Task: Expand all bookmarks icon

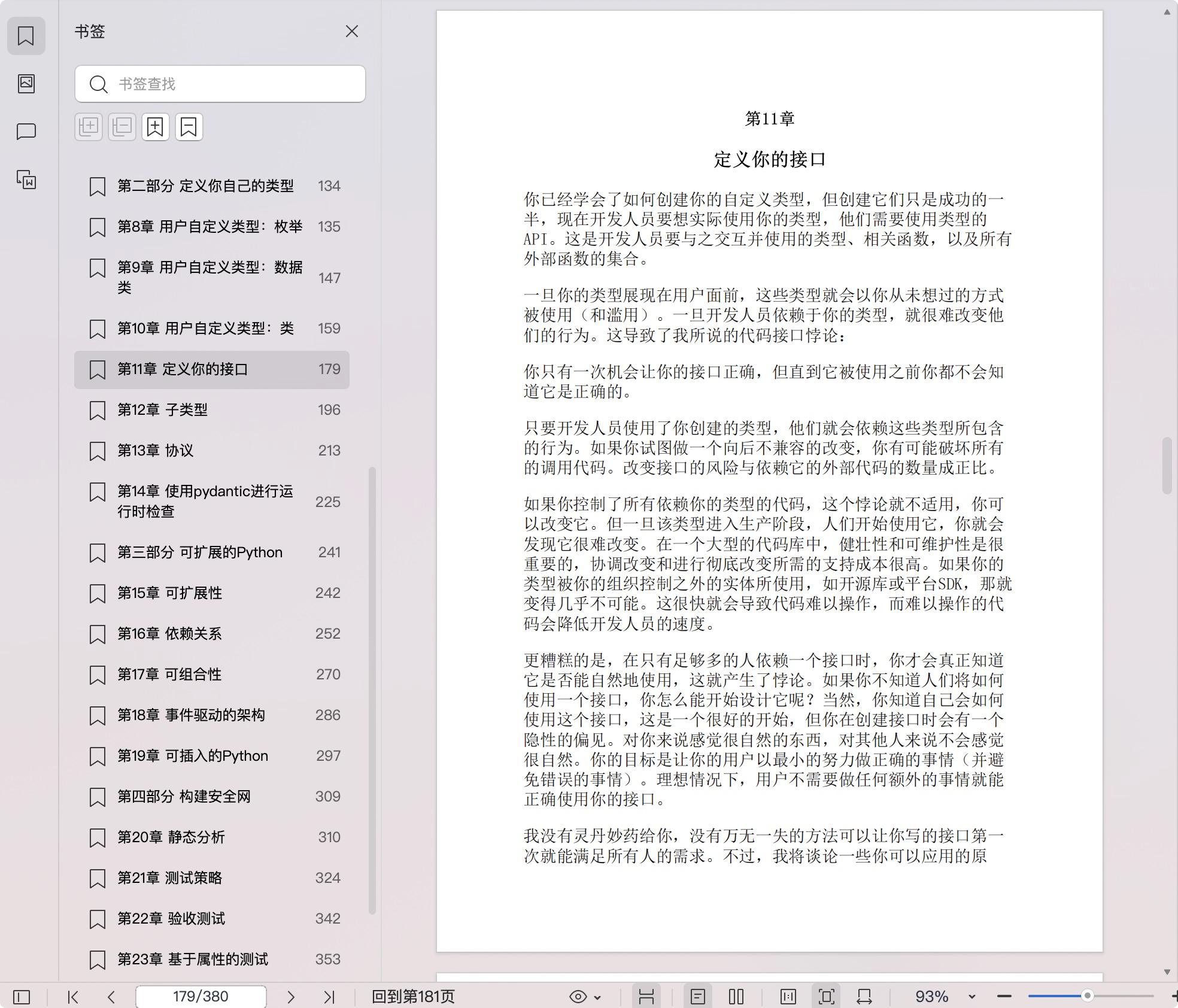Action: click(89, 127)
